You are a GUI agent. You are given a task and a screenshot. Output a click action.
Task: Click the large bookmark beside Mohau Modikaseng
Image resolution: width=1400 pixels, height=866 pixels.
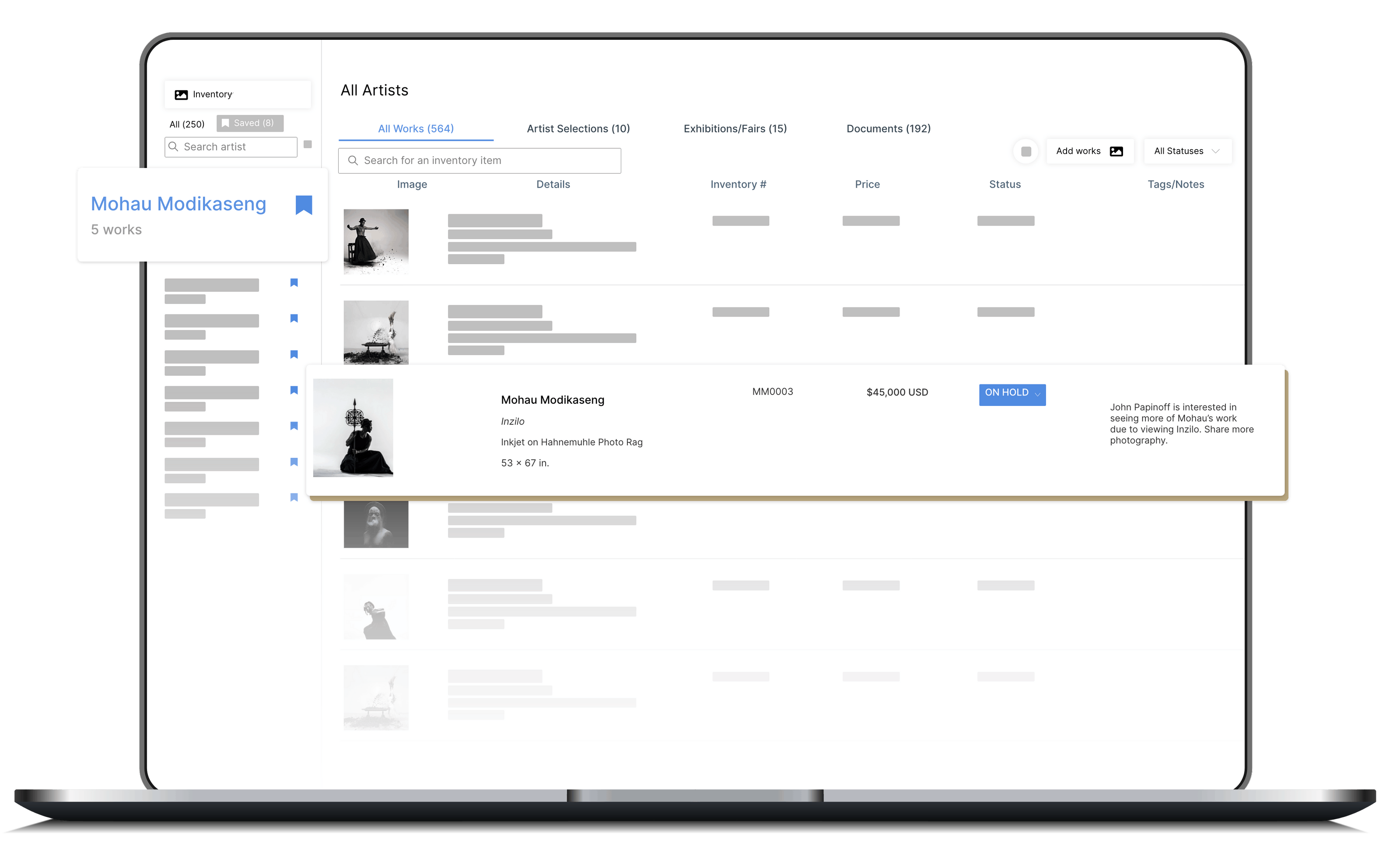(304, 205)
